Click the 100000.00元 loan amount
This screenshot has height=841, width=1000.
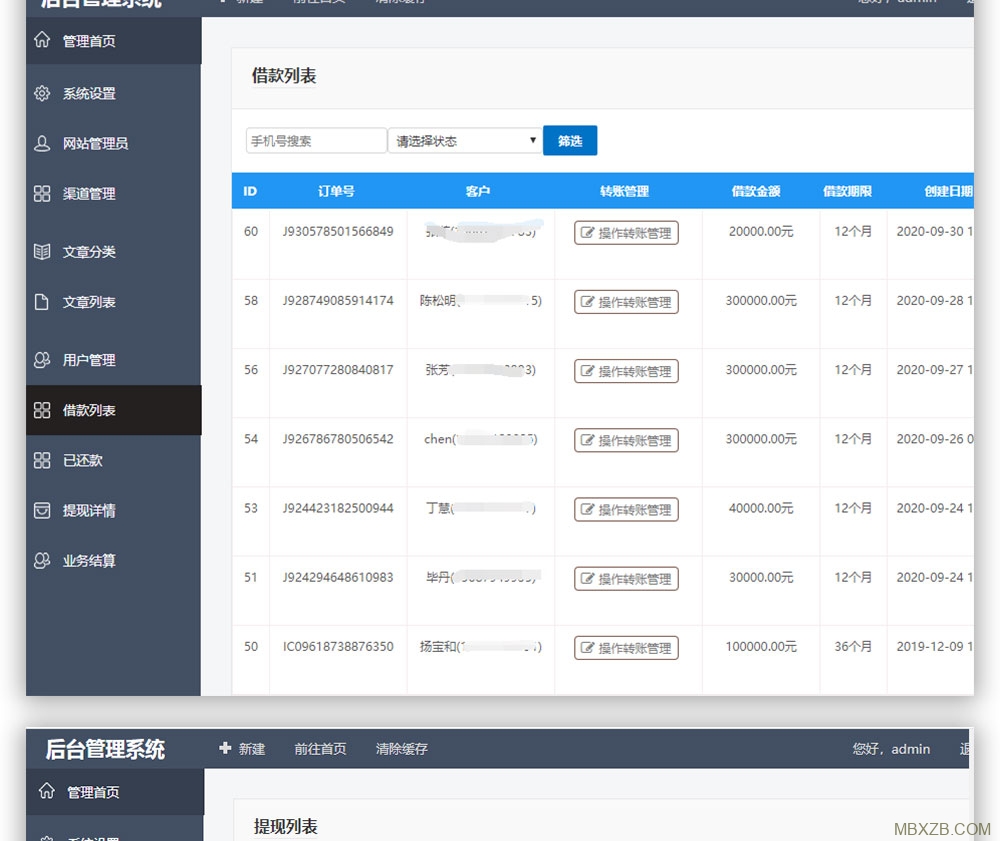(x=761, y=647)
